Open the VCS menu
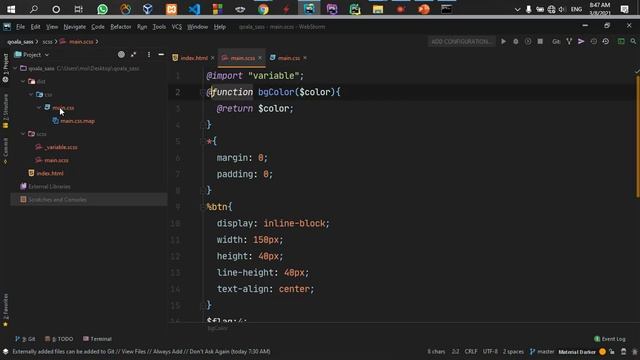Image resolution: width=640 pixels, height=360 pixels. (x=177, y=27)
